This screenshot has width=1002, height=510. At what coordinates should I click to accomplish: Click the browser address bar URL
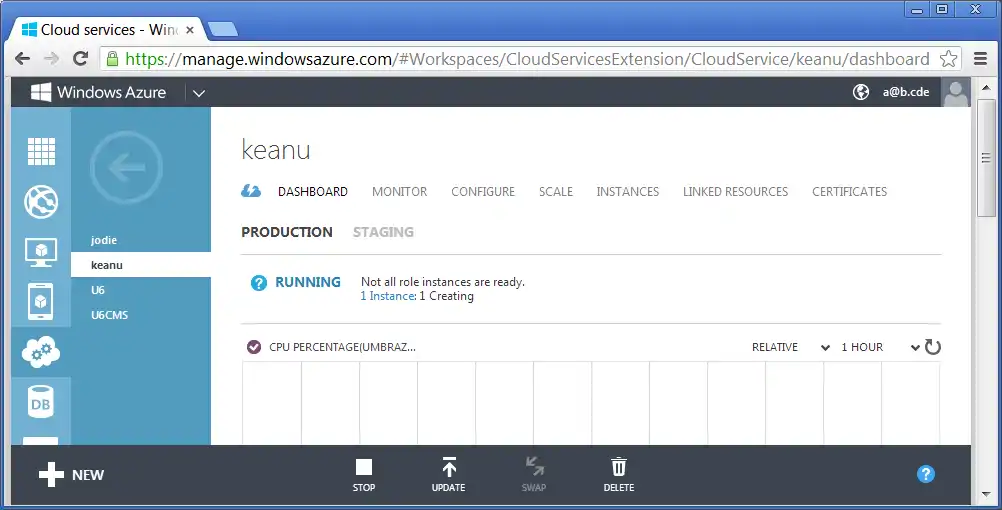click(527, 59)
